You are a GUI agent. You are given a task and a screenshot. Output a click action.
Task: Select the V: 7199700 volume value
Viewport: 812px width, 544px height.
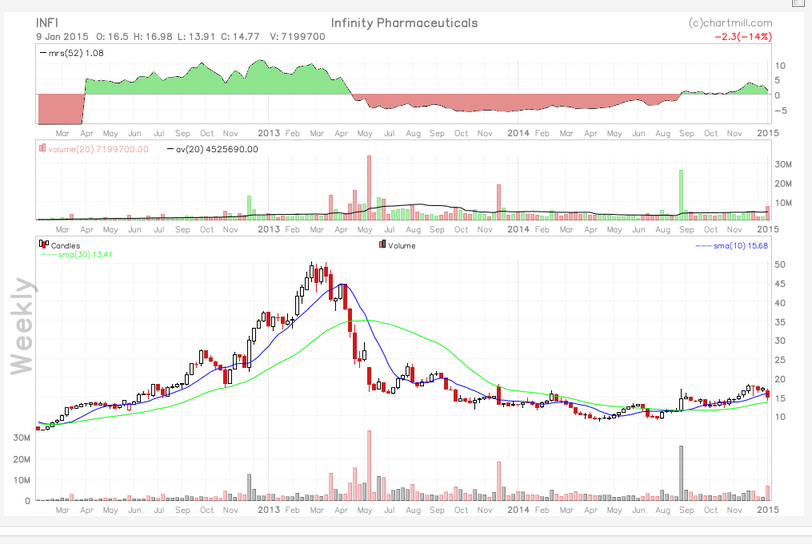pos(297,37)
